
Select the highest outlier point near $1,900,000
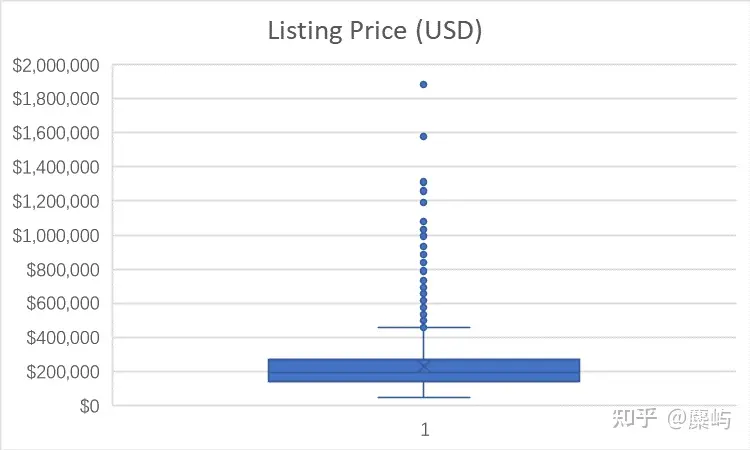pyautogui.click(x=423, y=85)
